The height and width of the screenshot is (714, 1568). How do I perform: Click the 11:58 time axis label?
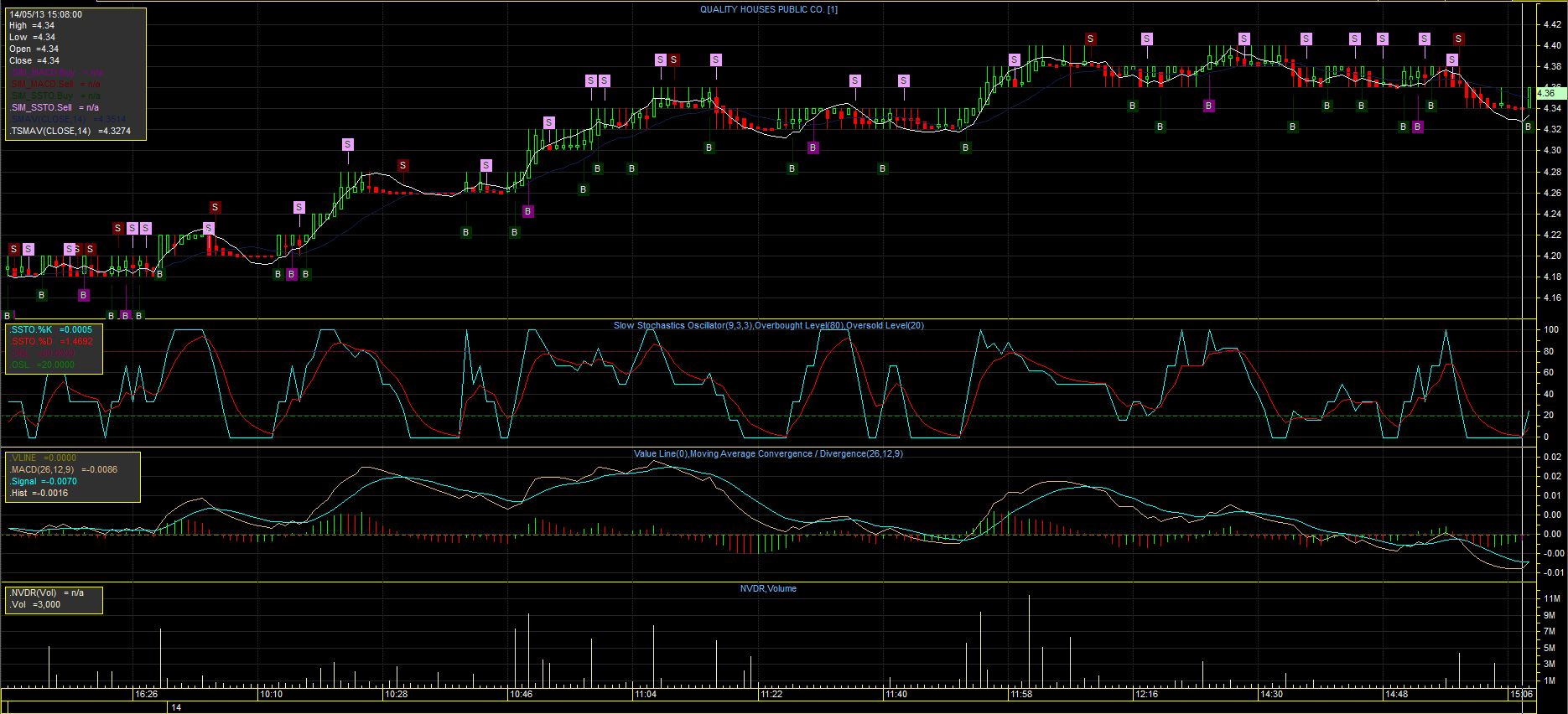pos(1021,694)
